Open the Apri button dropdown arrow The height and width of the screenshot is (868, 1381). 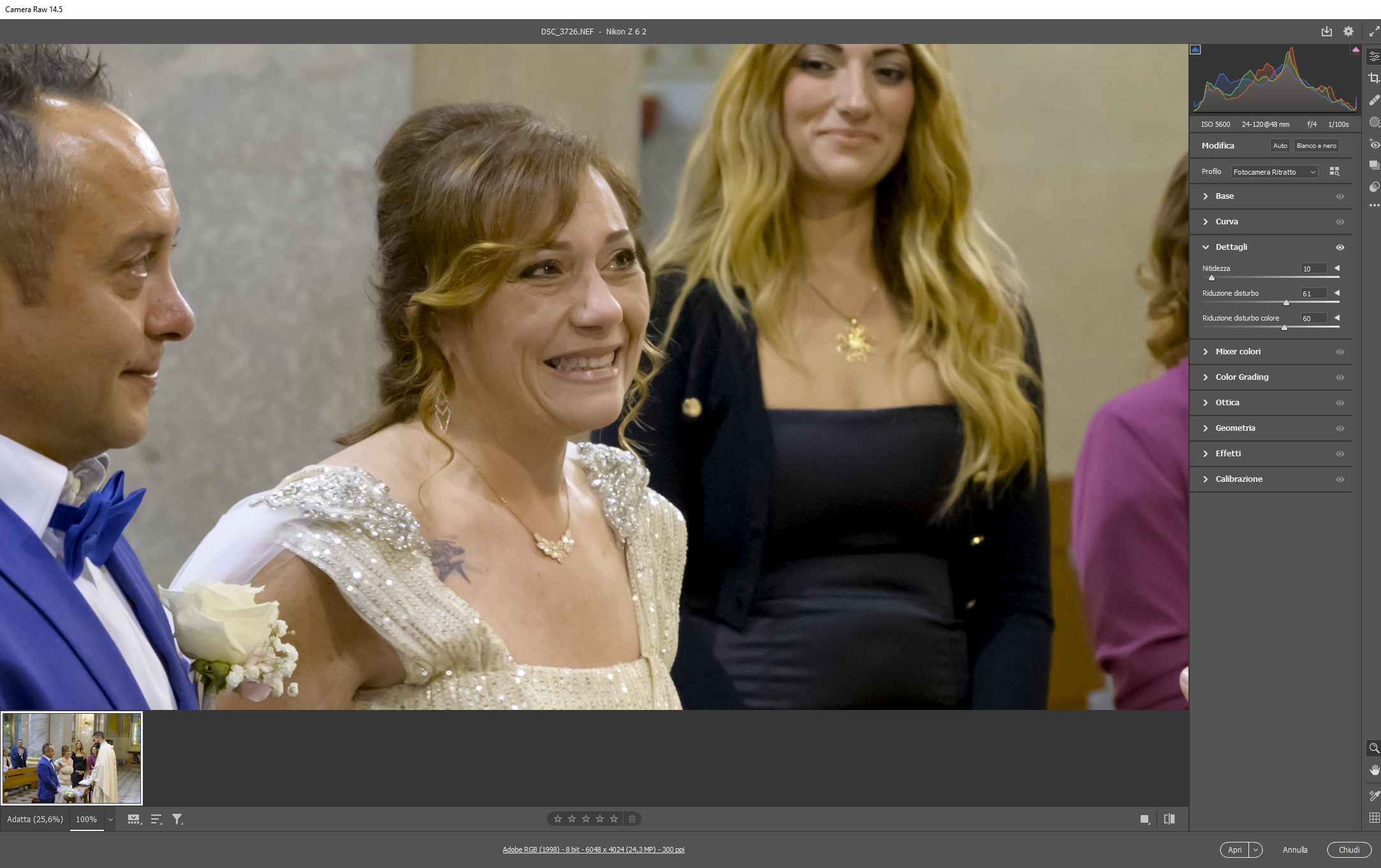[x=1255, y=850]
